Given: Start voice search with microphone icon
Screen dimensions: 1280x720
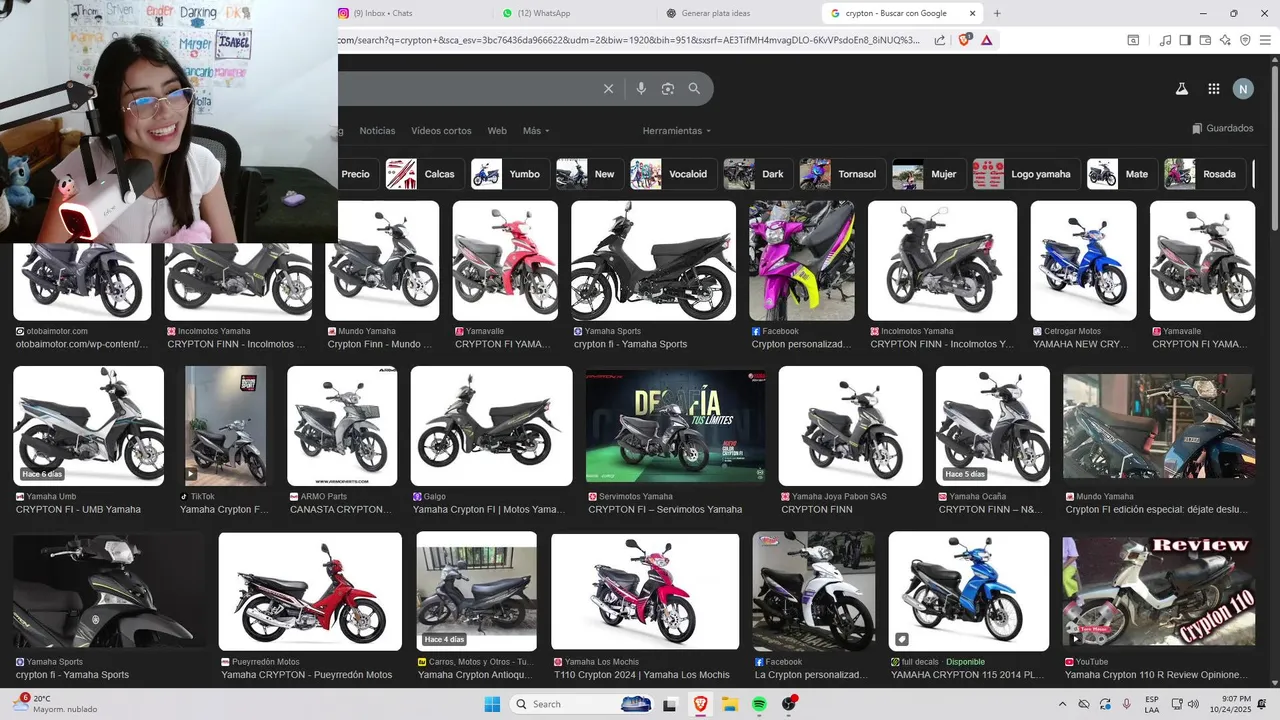Looking at the screenshot, I should (641, 89).
